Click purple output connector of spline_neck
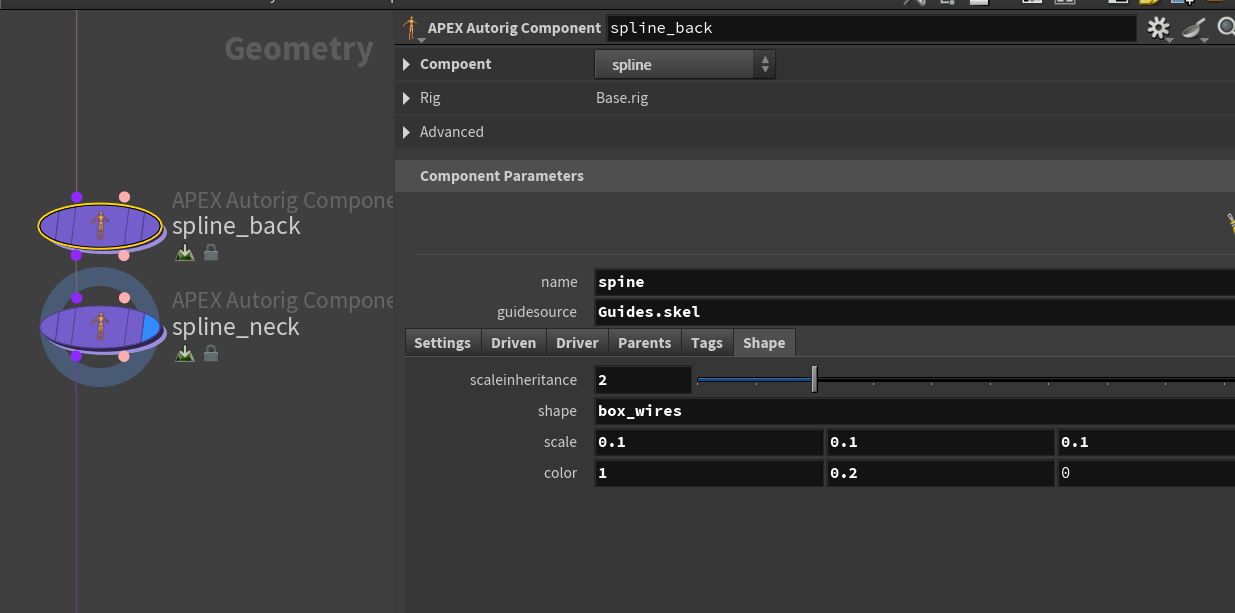 point(77,356)
